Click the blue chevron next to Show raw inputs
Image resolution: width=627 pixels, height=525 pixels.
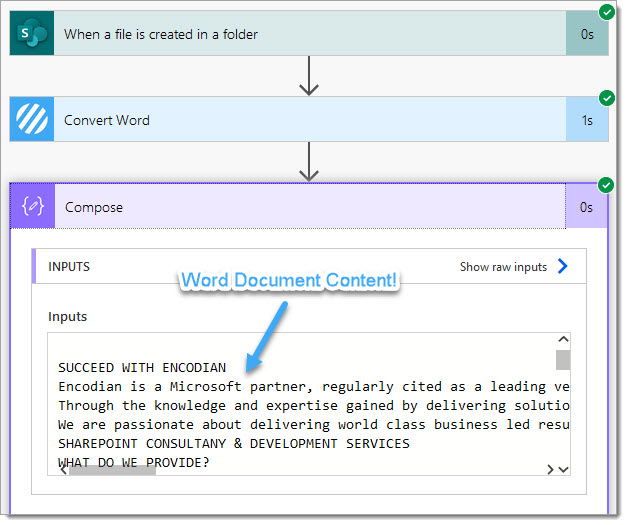pos(563,266)
